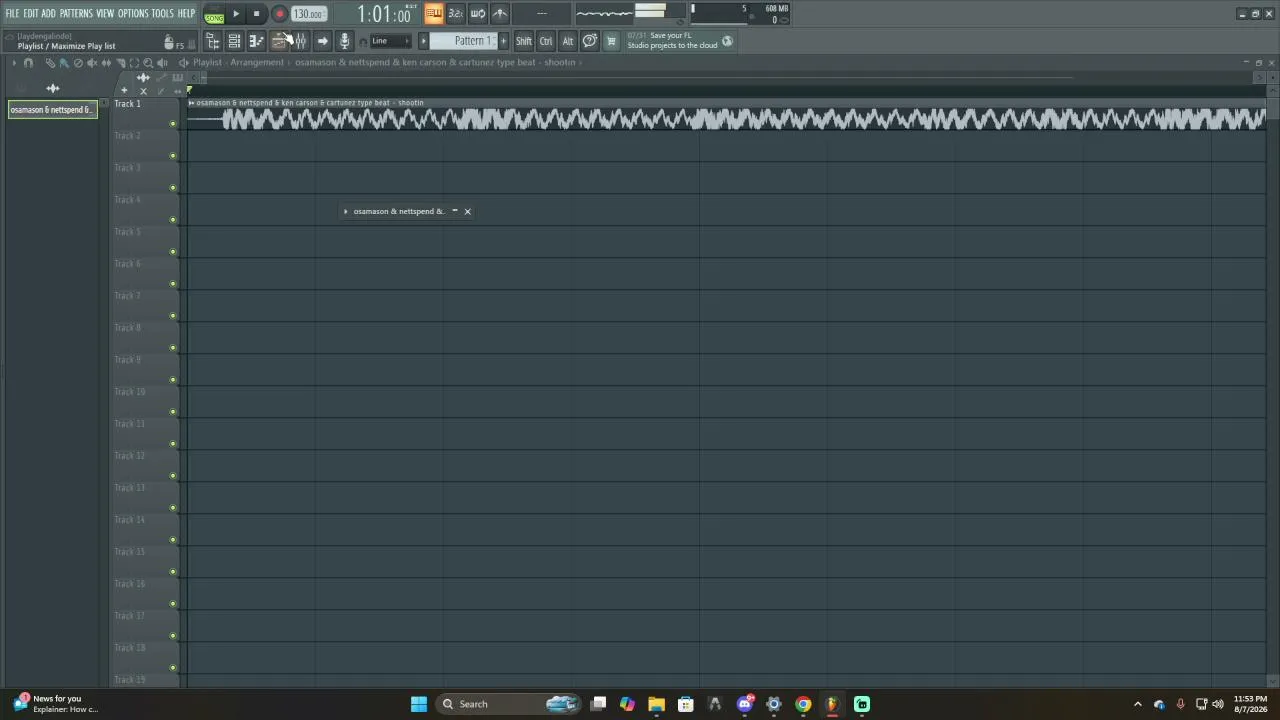Image resolution: width=1280 pixels, height=720 pixels.
Task: Select the playlist Mute tool
Action: 92,63
